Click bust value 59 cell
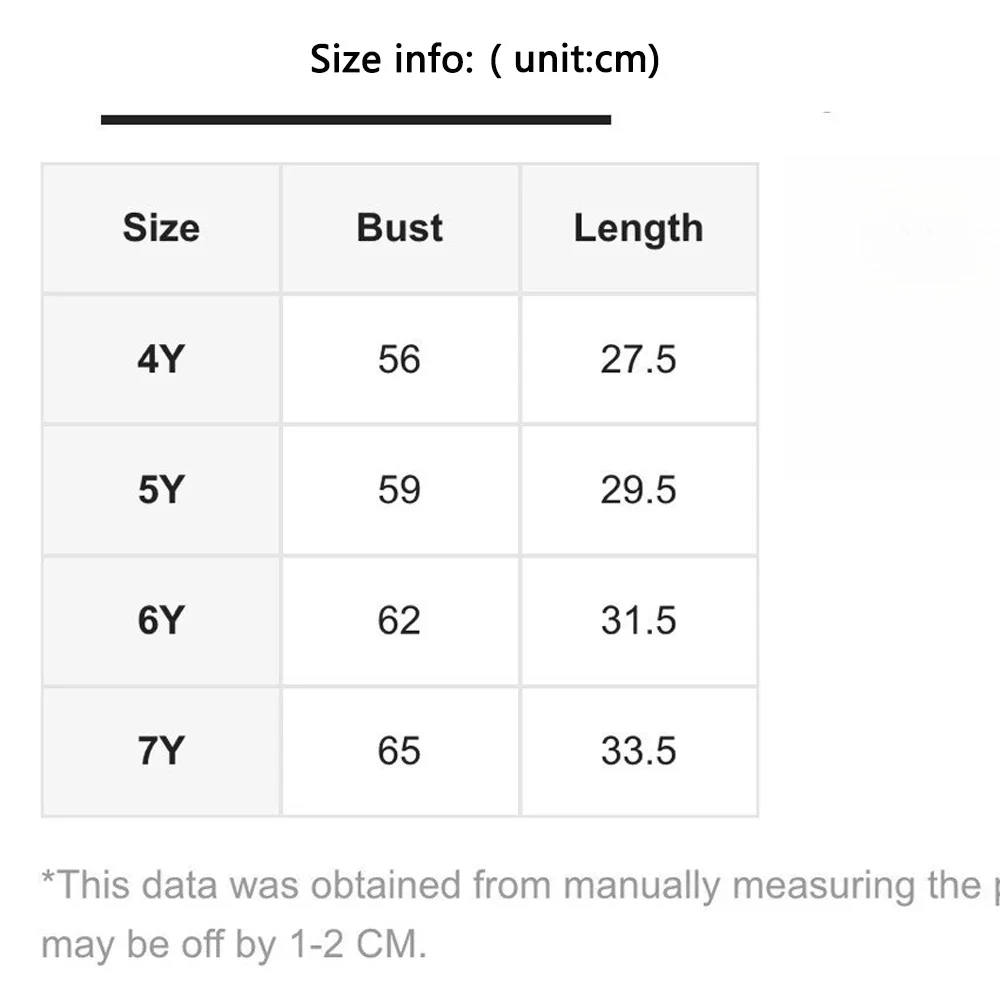Image resolution: width=1000 pixels, height=1000 pixels. click(x=400, y=490)
